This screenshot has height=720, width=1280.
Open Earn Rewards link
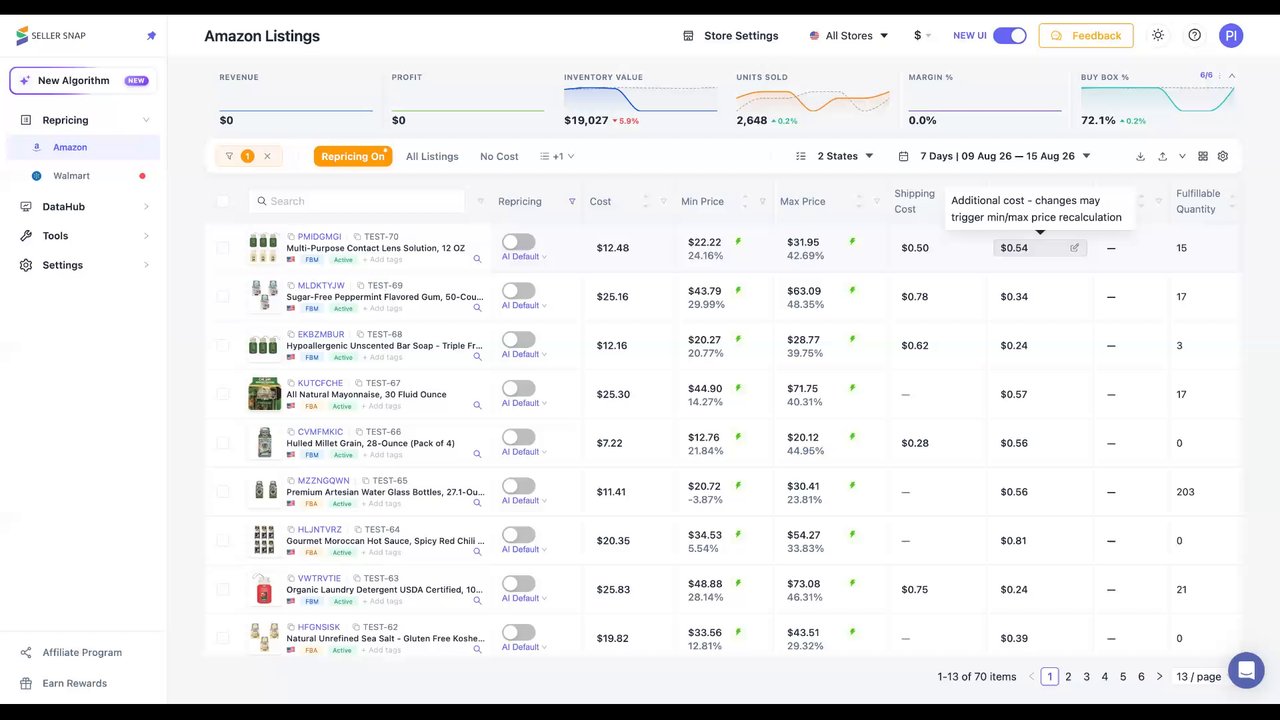[64, 684]
